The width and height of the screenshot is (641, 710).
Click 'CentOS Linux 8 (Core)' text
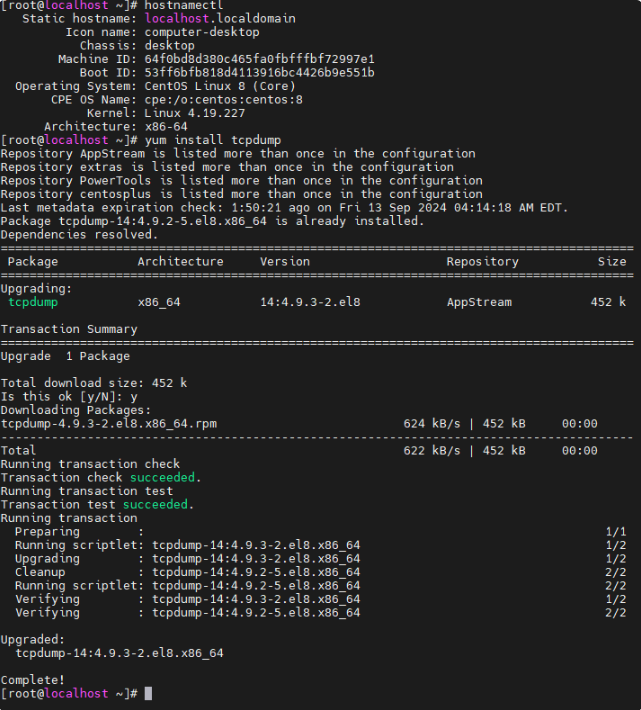[x=220, y=86]
